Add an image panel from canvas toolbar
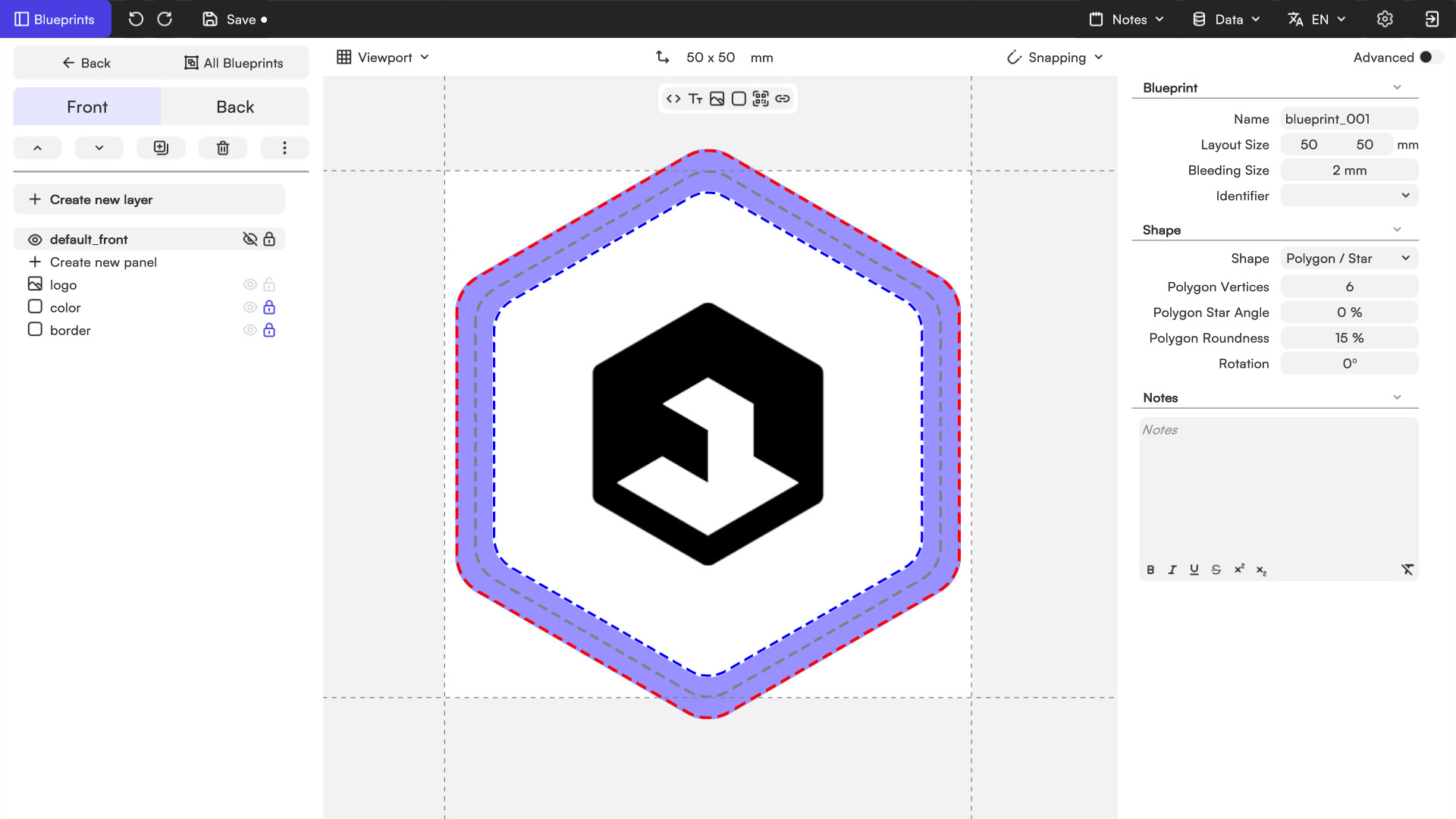Image resolution: width=1456 pixels, height=819 pixels. [717, 99]
